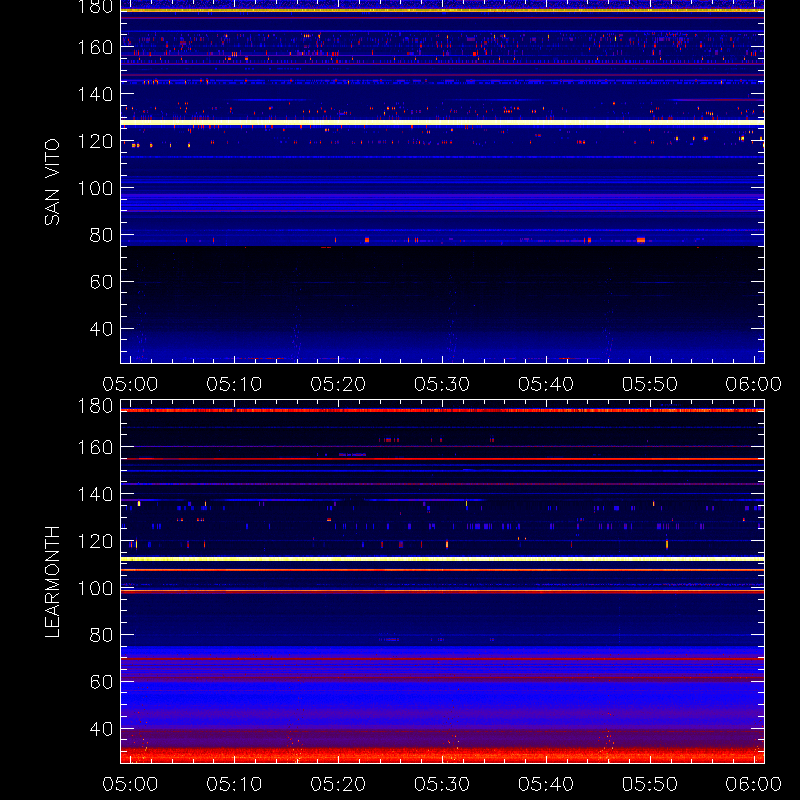Pick the 60 tick label on LEARMONTH plot
800x800 pixels.
pos(101,682)
